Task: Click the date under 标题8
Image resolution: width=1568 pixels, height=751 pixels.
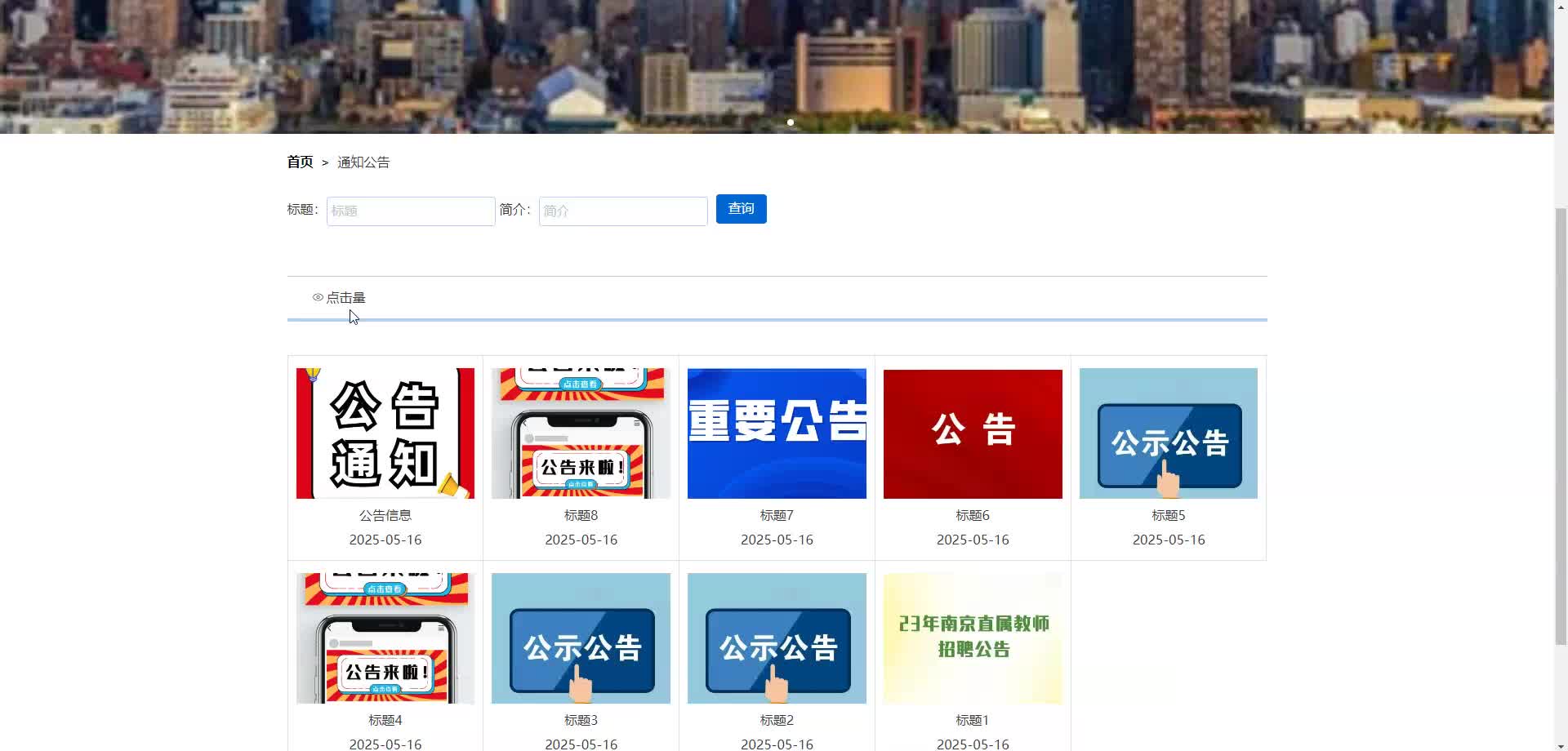Action: point(581,540)
